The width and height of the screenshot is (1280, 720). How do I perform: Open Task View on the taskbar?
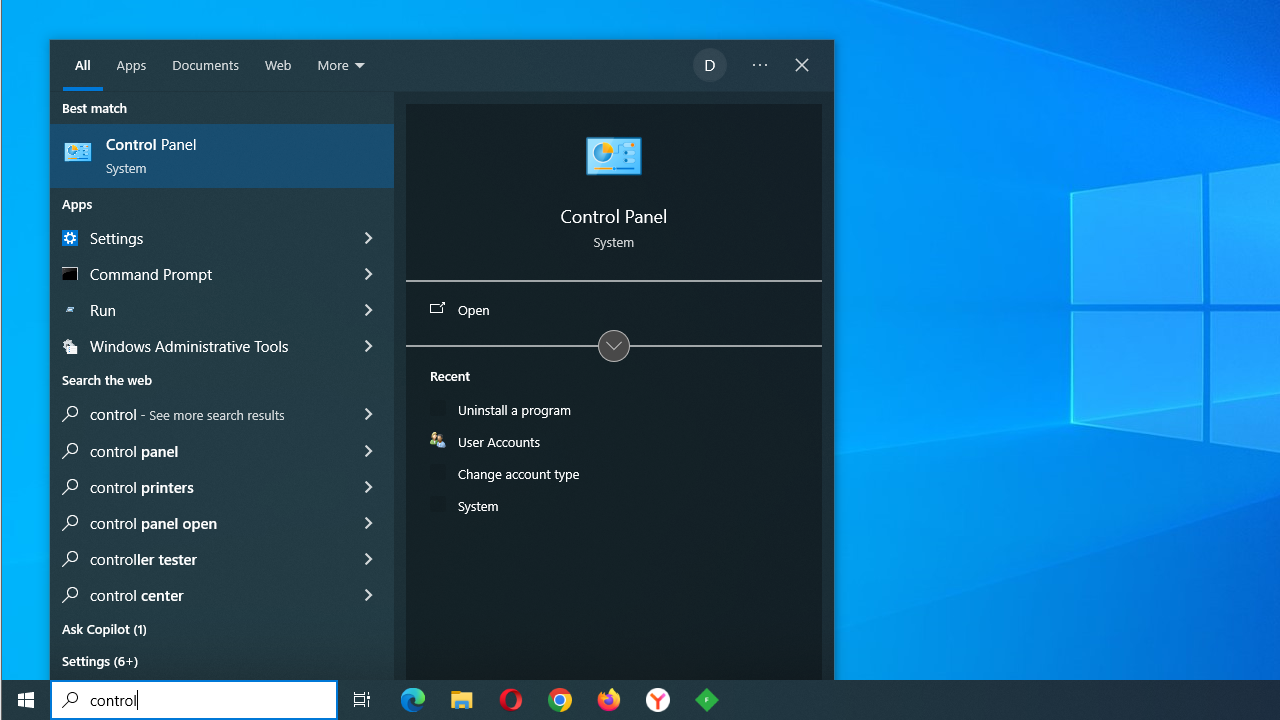click(362, 700)
